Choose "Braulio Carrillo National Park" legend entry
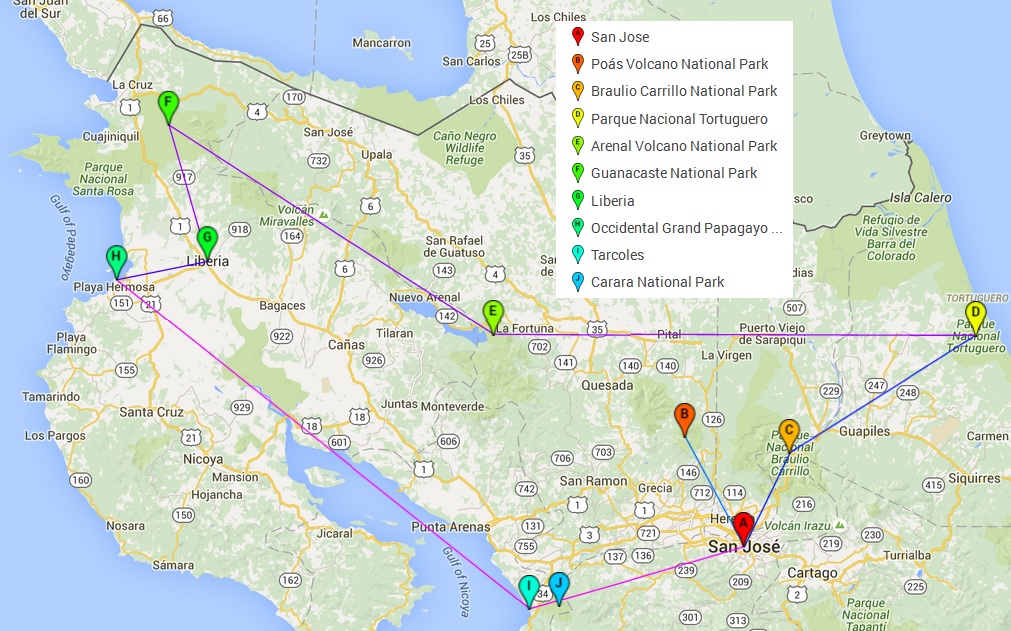1011x631 pixels. pyautogui.click(x=684, y=91)
